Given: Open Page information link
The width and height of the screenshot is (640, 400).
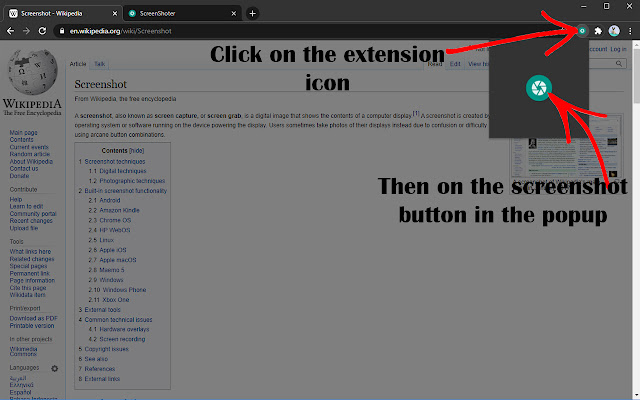Looking at the screenshot, I should [x=32, y=280].
